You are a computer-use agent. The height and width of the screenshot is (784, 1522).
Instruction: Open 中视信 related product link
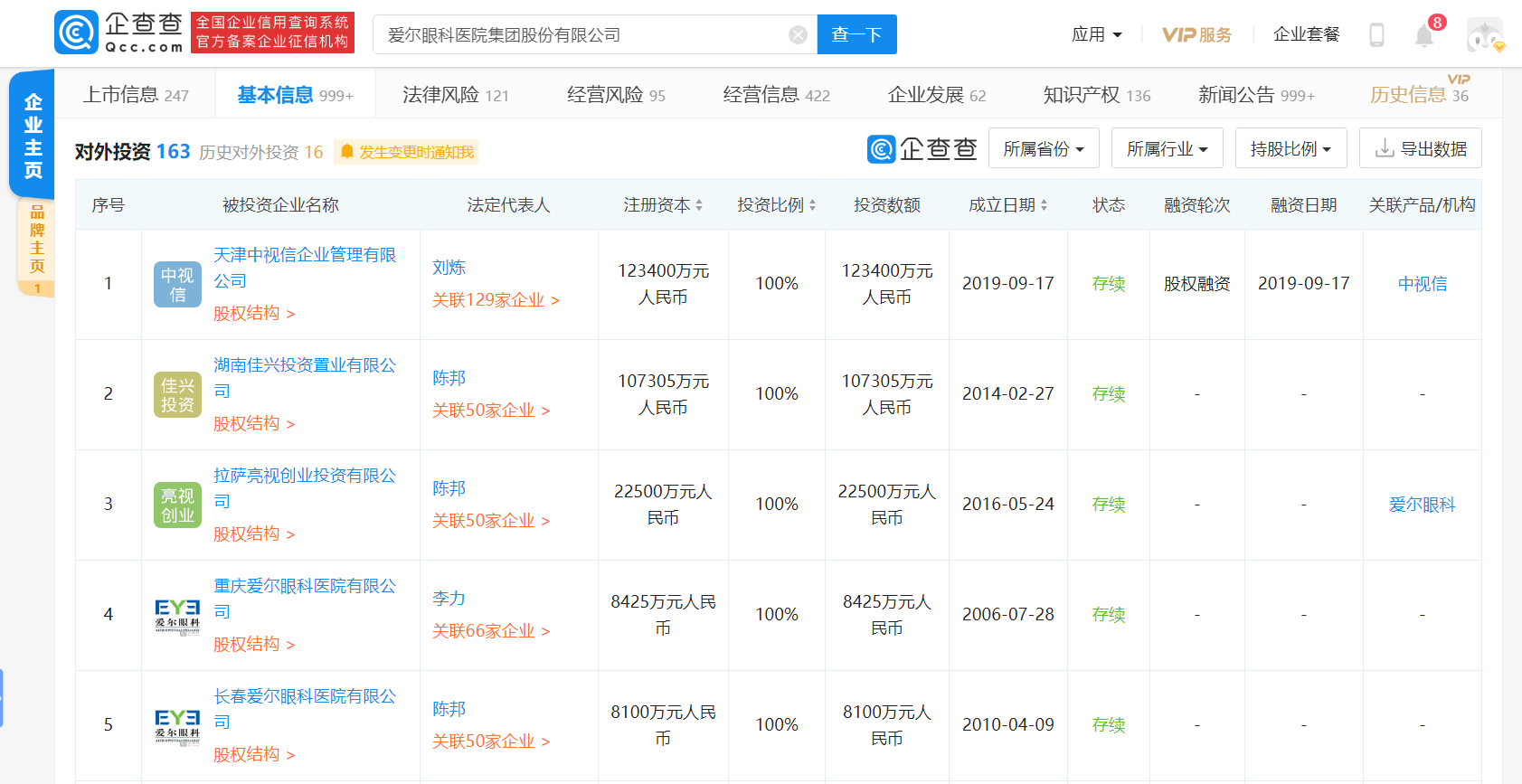pyautogui.click(x=1423, y=284)
